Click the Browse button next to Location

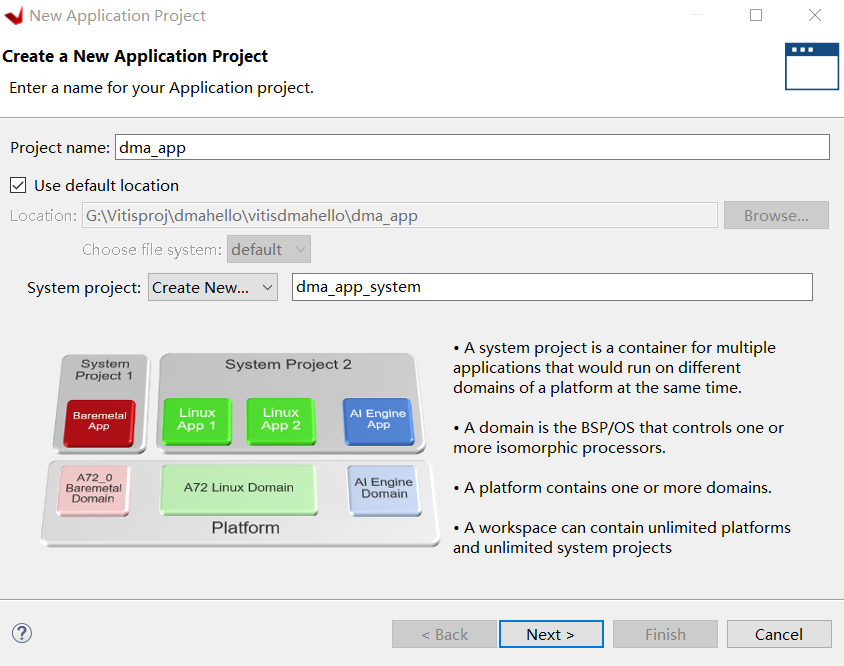pos(776,215)
